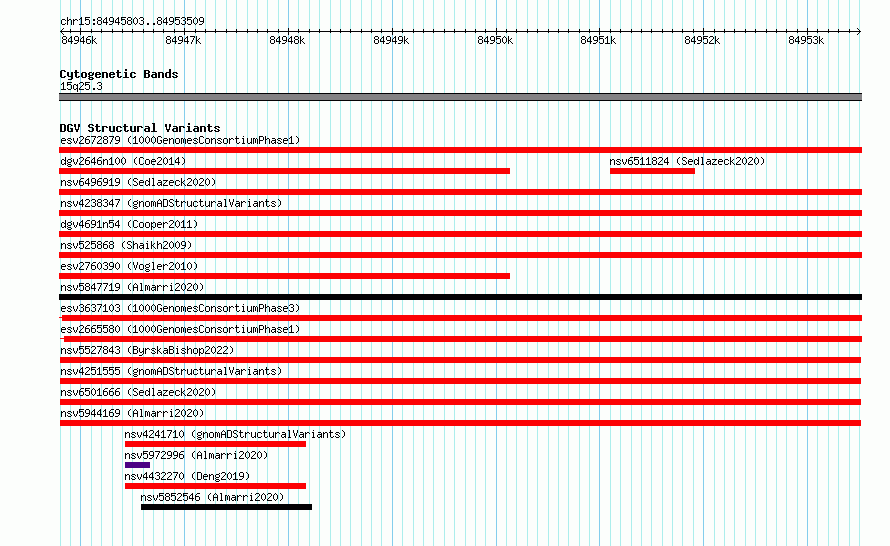Screen dimensions: 890x546
Task: Click the 84946k ruler label
Action: pos(79,40)
